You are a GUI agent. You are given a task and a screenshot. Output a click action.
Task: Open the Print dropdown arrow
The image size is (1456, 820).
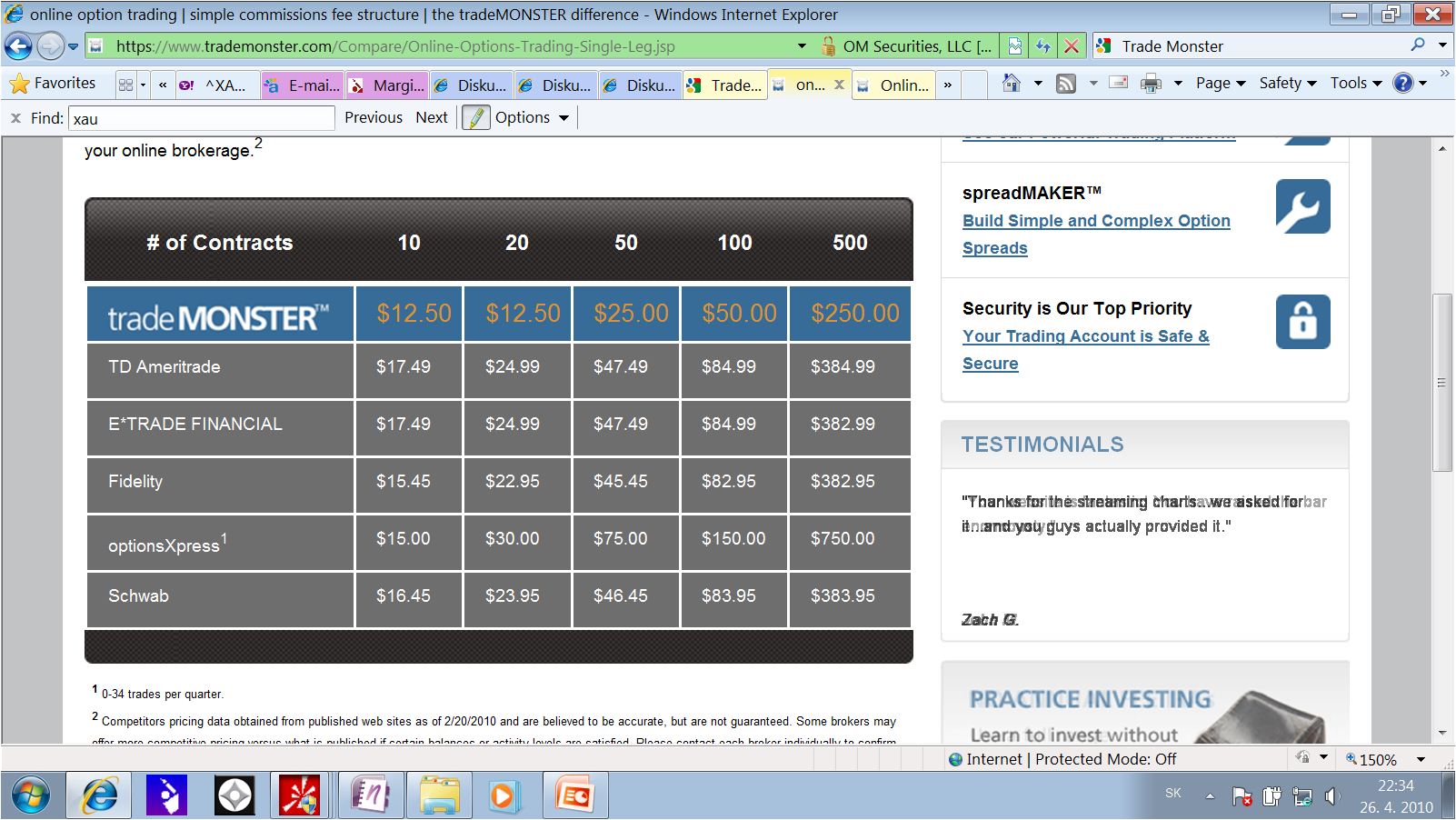click(1178, 84)
